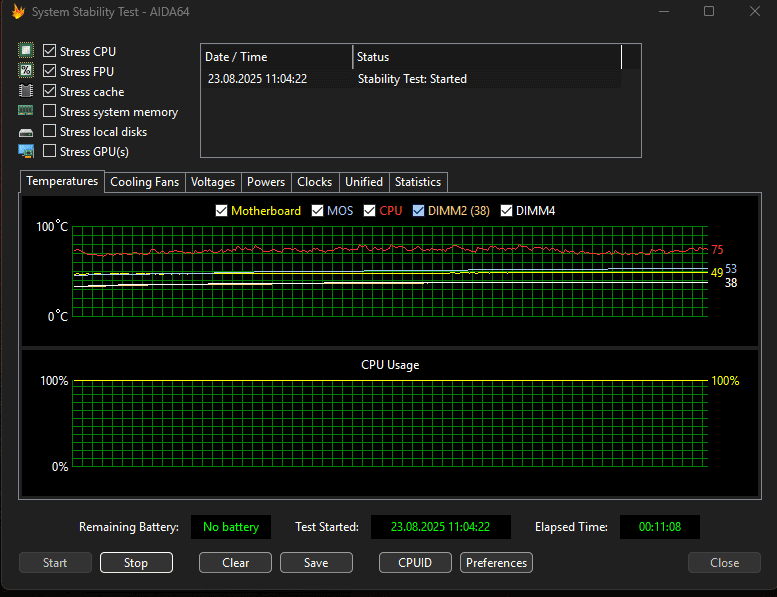Click the Status column header

(487, 57)
